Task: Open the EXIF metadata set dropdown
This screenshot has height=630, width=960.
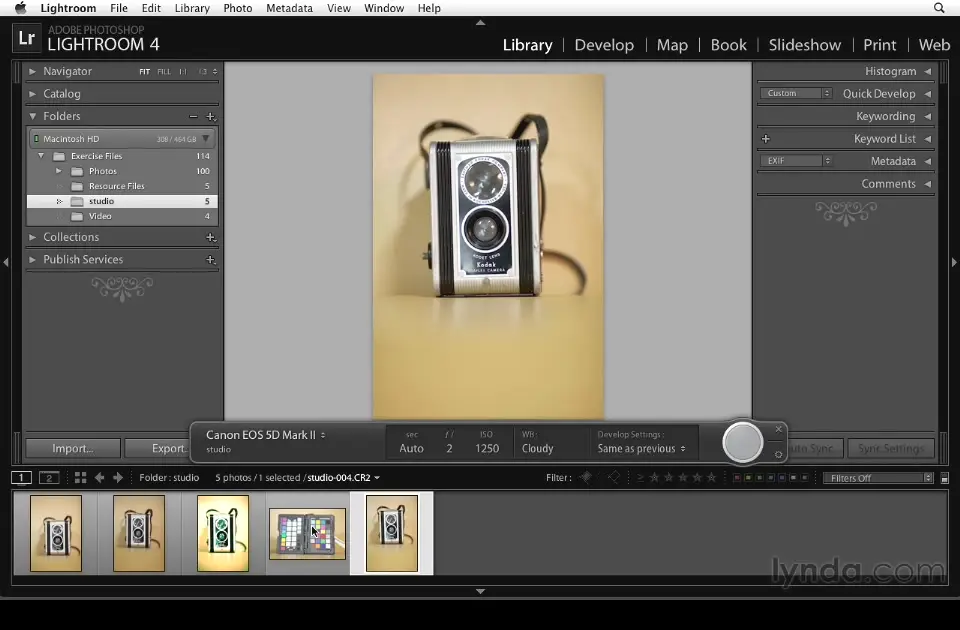Action: [796, 160]
